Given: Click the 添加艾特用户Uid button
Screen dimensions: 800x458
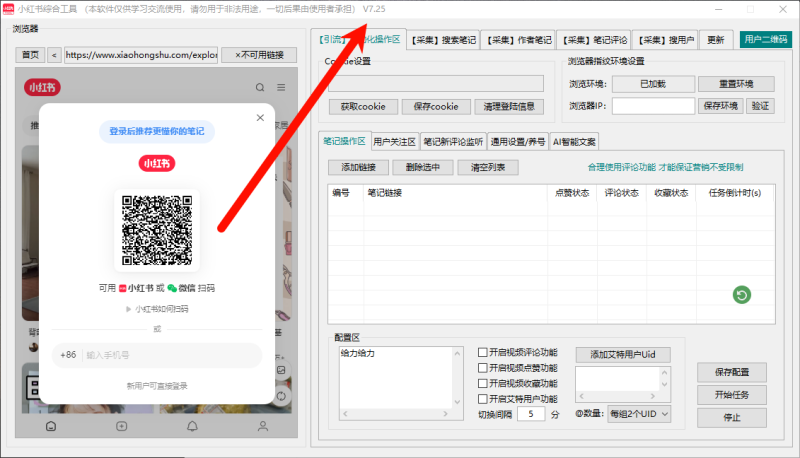Looking at the screenshot, I should click(622, 354).
